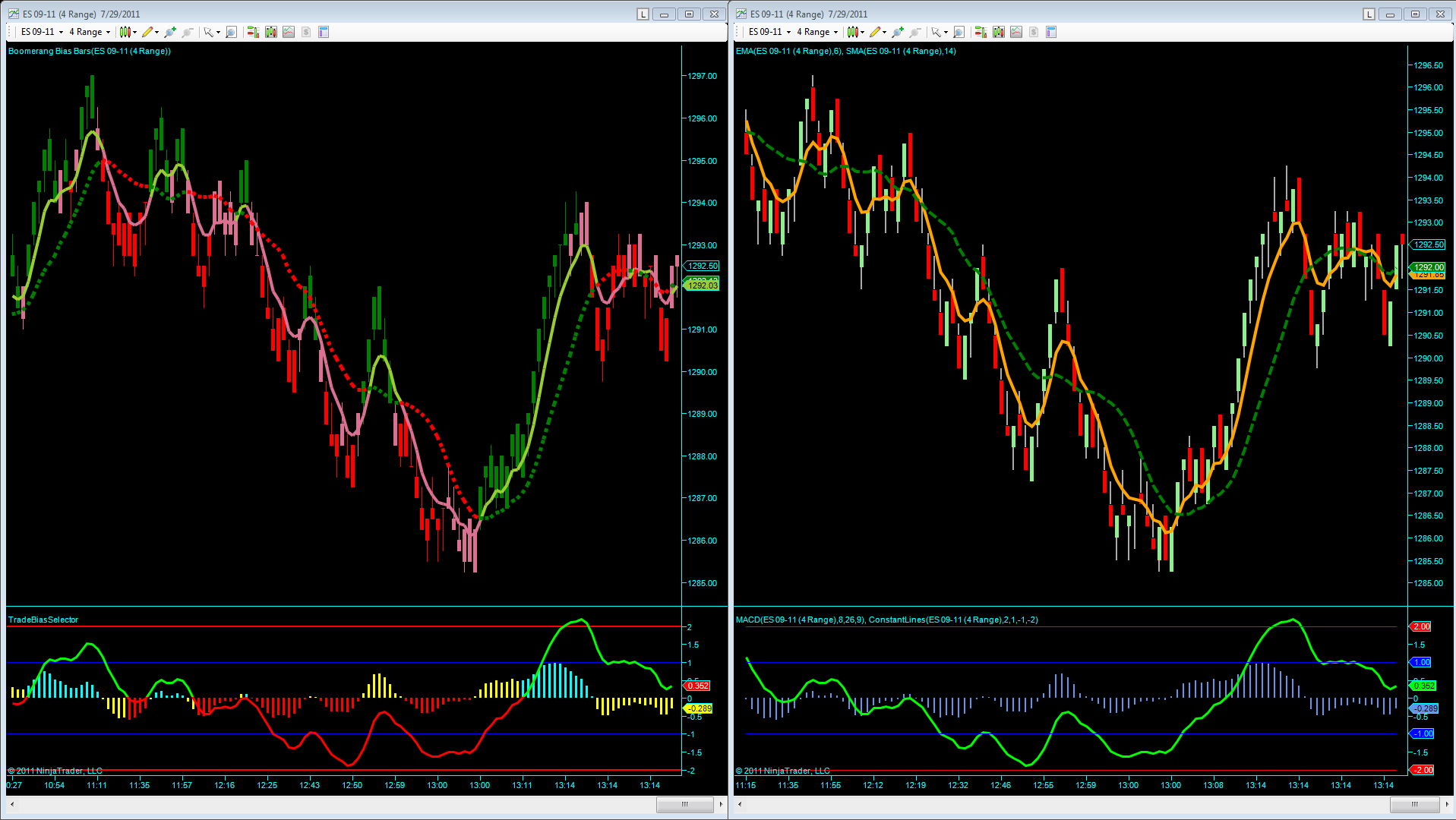Click left chart scrollbar right arrow
Image resolution: width=1456 pixels, height=820 pixels.
[721, 803]
